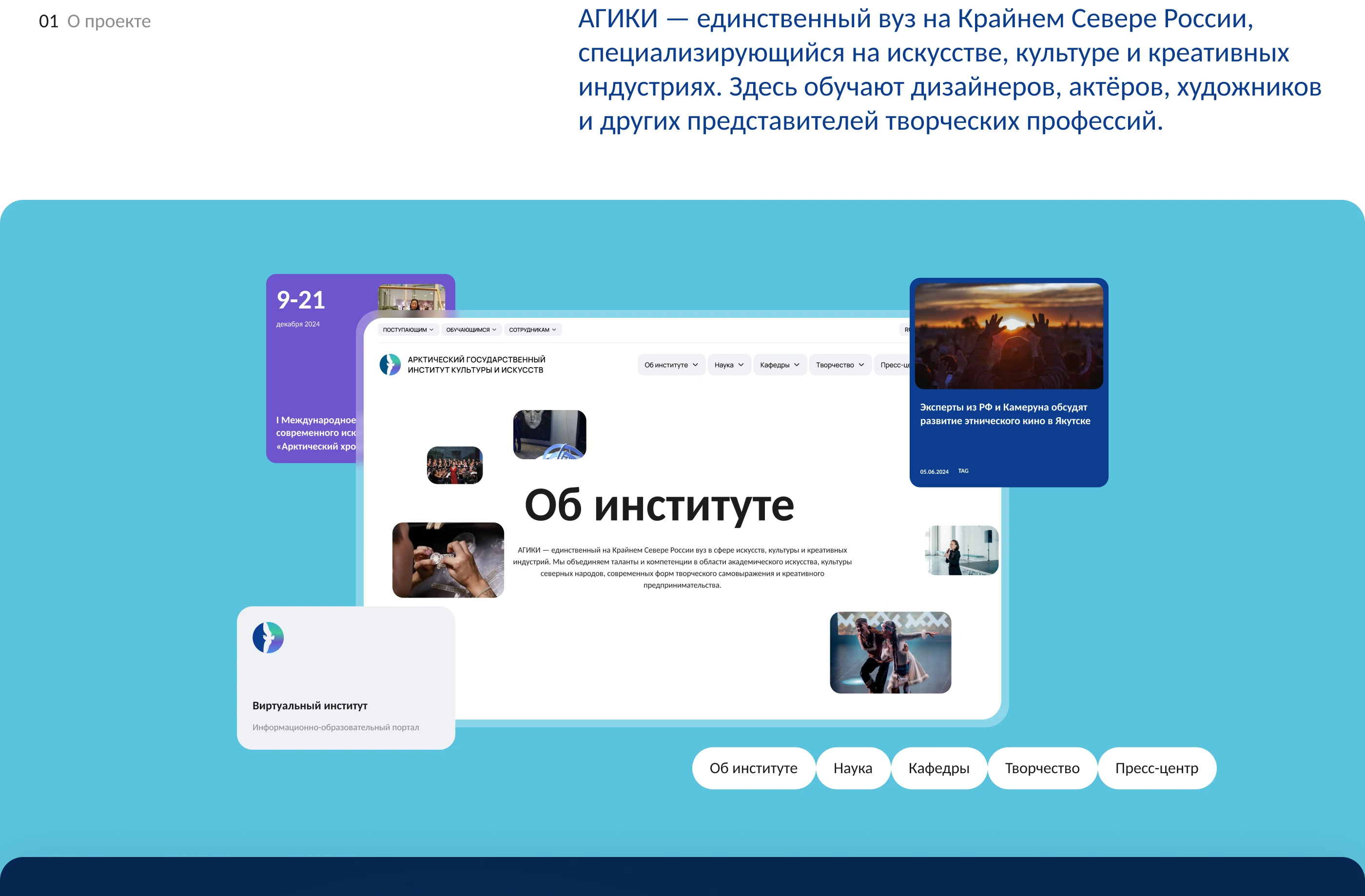Select the «Об институте» pill tag
1365x896 pixels.
753,768
